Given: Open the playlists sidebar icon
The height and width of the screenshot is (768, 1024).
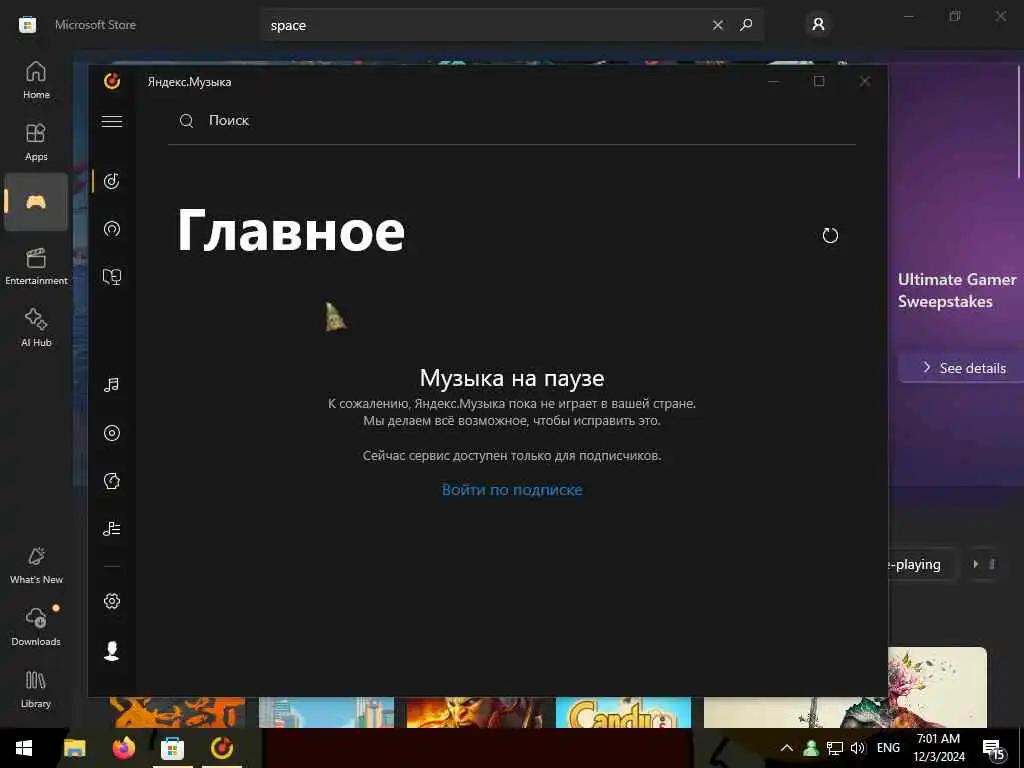Looking at the screenshot, I should tap(112, 529).
